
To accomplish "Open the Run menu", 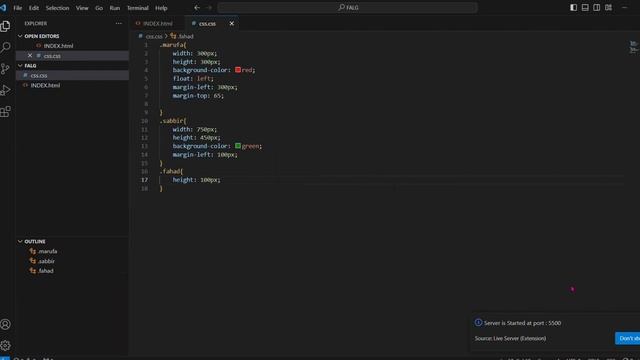I will (x=115, y=8).
